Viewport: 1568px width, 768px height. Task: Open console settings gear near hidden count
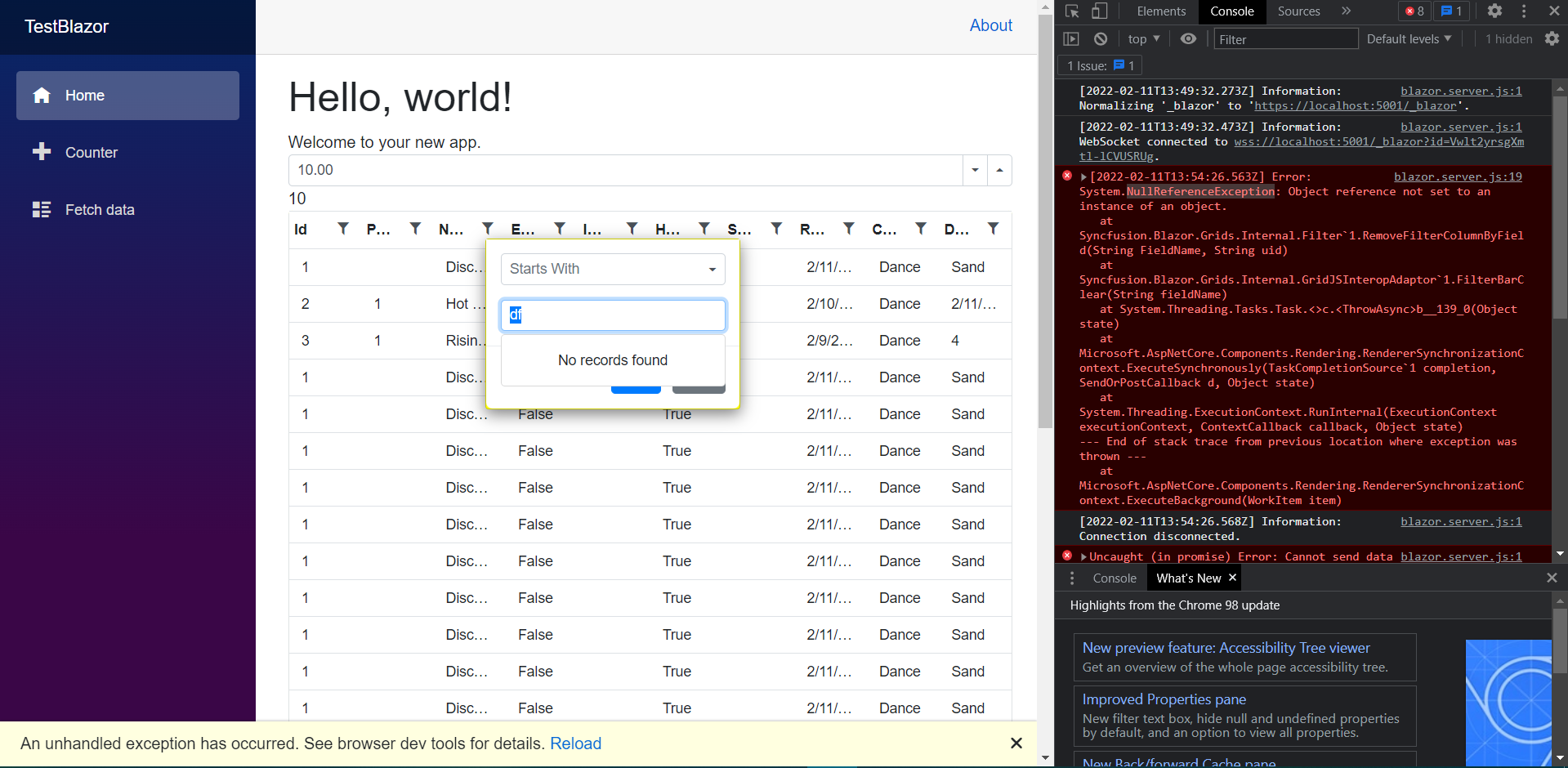pos(1552,39)
